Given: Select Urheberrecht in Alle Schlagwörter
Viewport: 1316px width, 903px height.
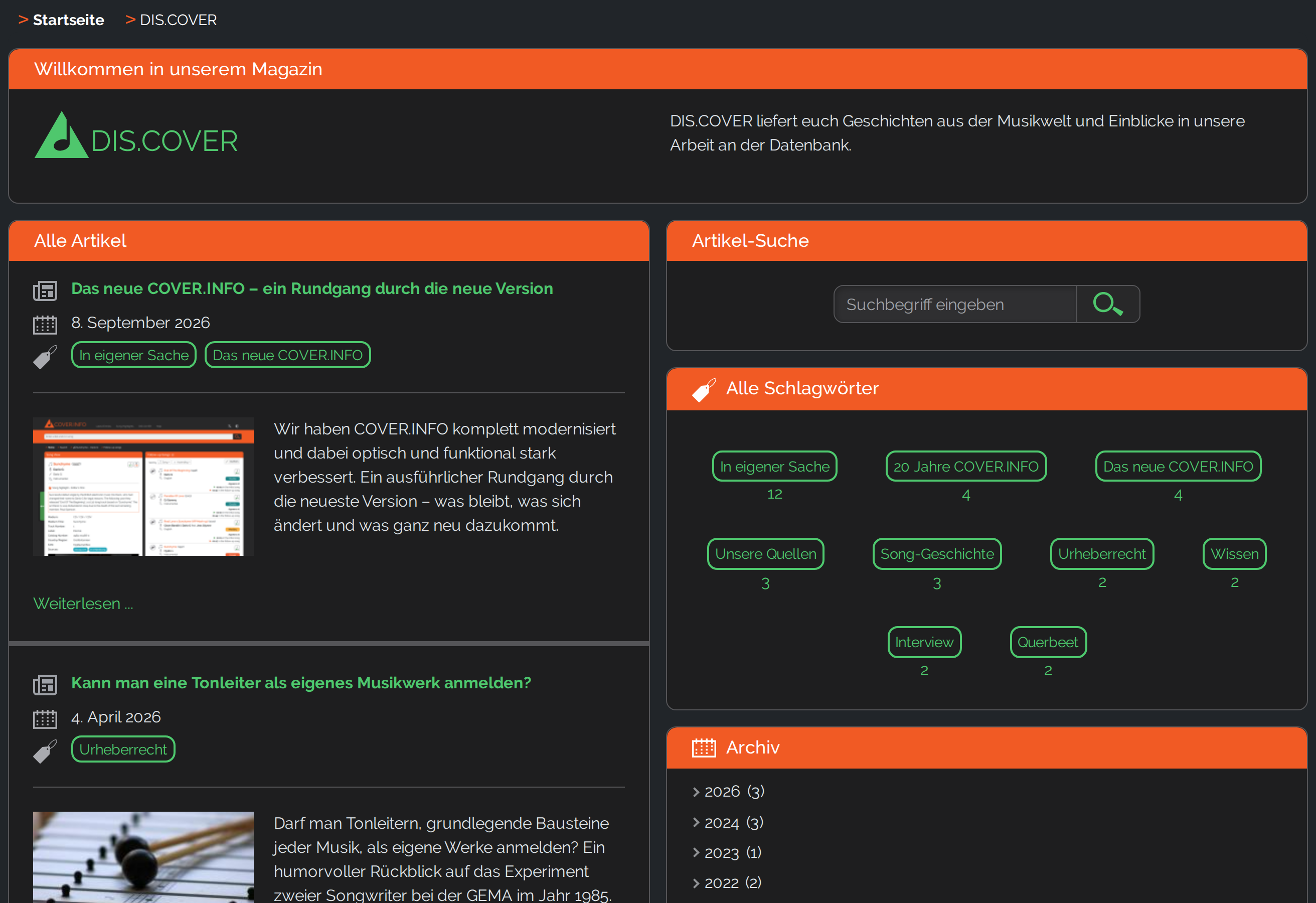Looking at the screenshot, I should [x=1101, y=553].
